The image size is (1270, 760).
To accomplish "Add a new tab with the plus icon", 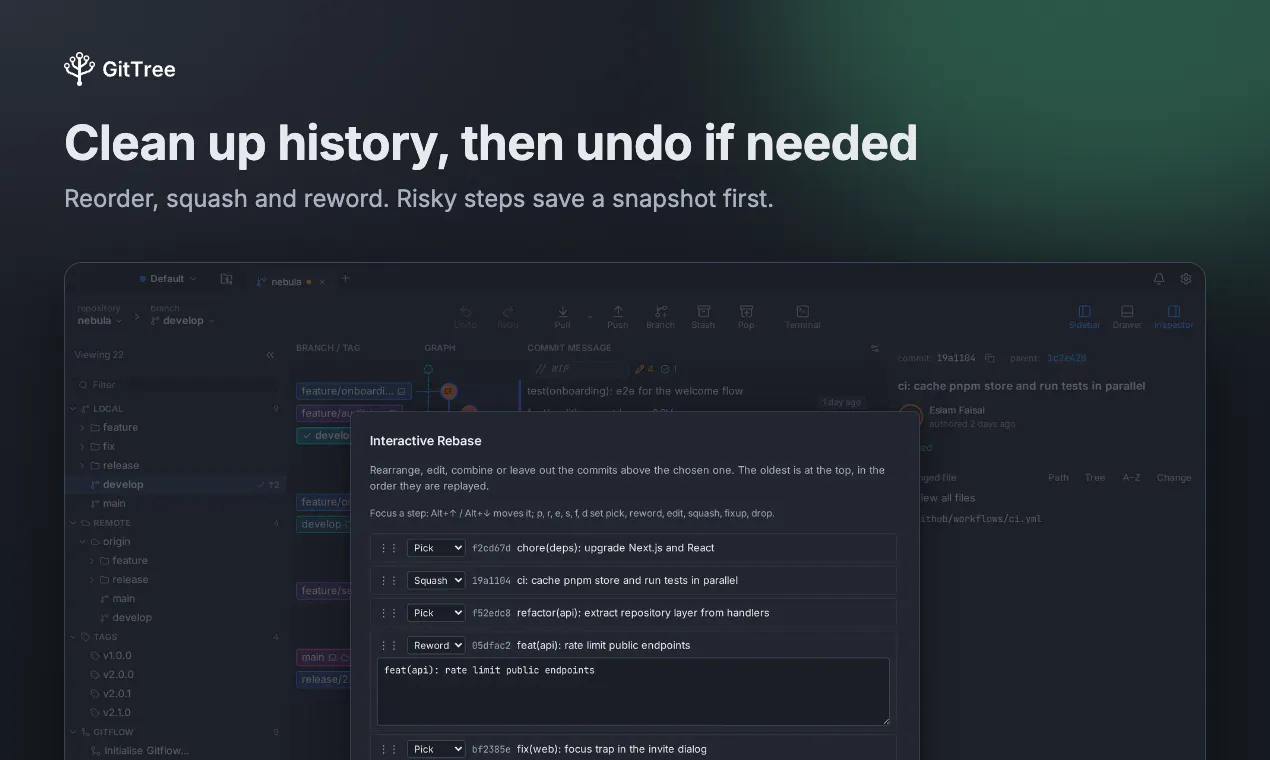I will click(345, 279).
